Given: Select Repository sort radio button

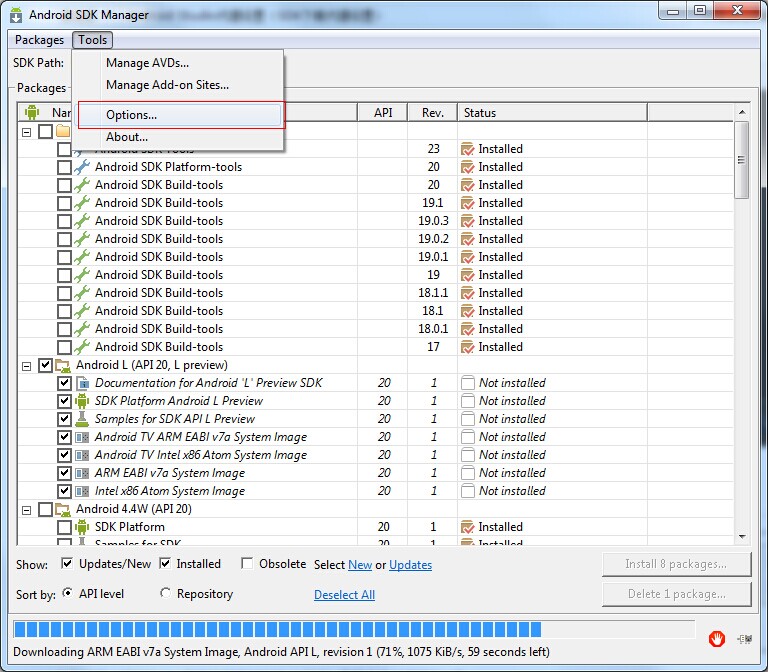Looking at the screenshot, I should [x=166, y=594].
